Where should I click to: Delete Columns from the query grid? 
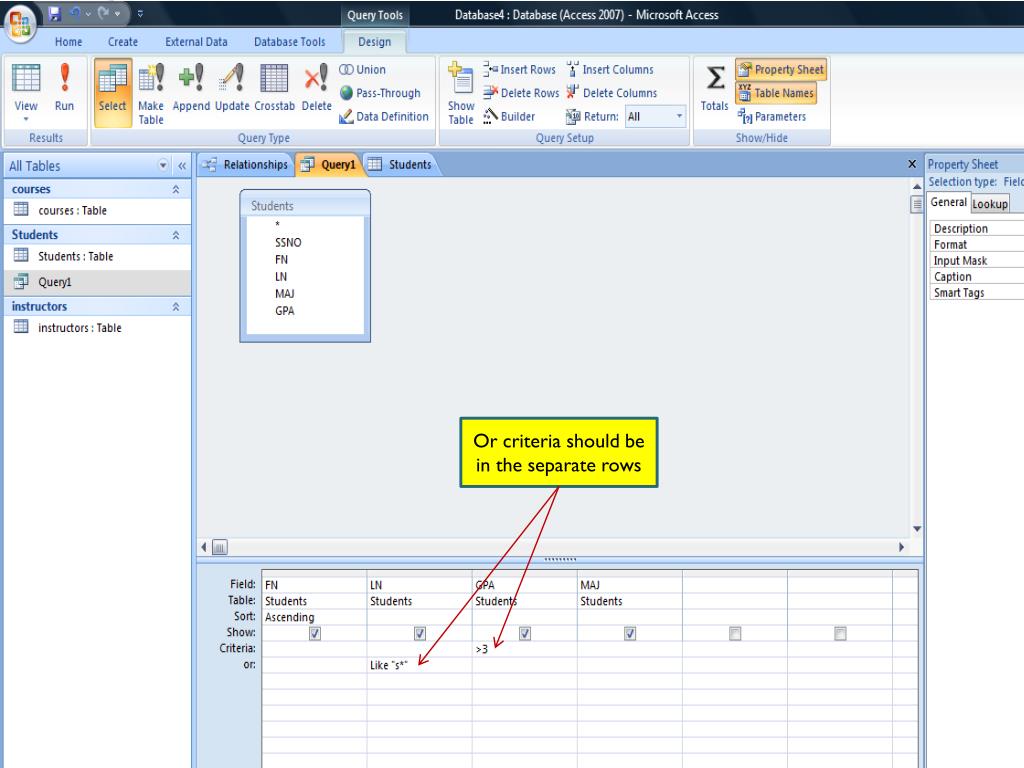point(612,93)
